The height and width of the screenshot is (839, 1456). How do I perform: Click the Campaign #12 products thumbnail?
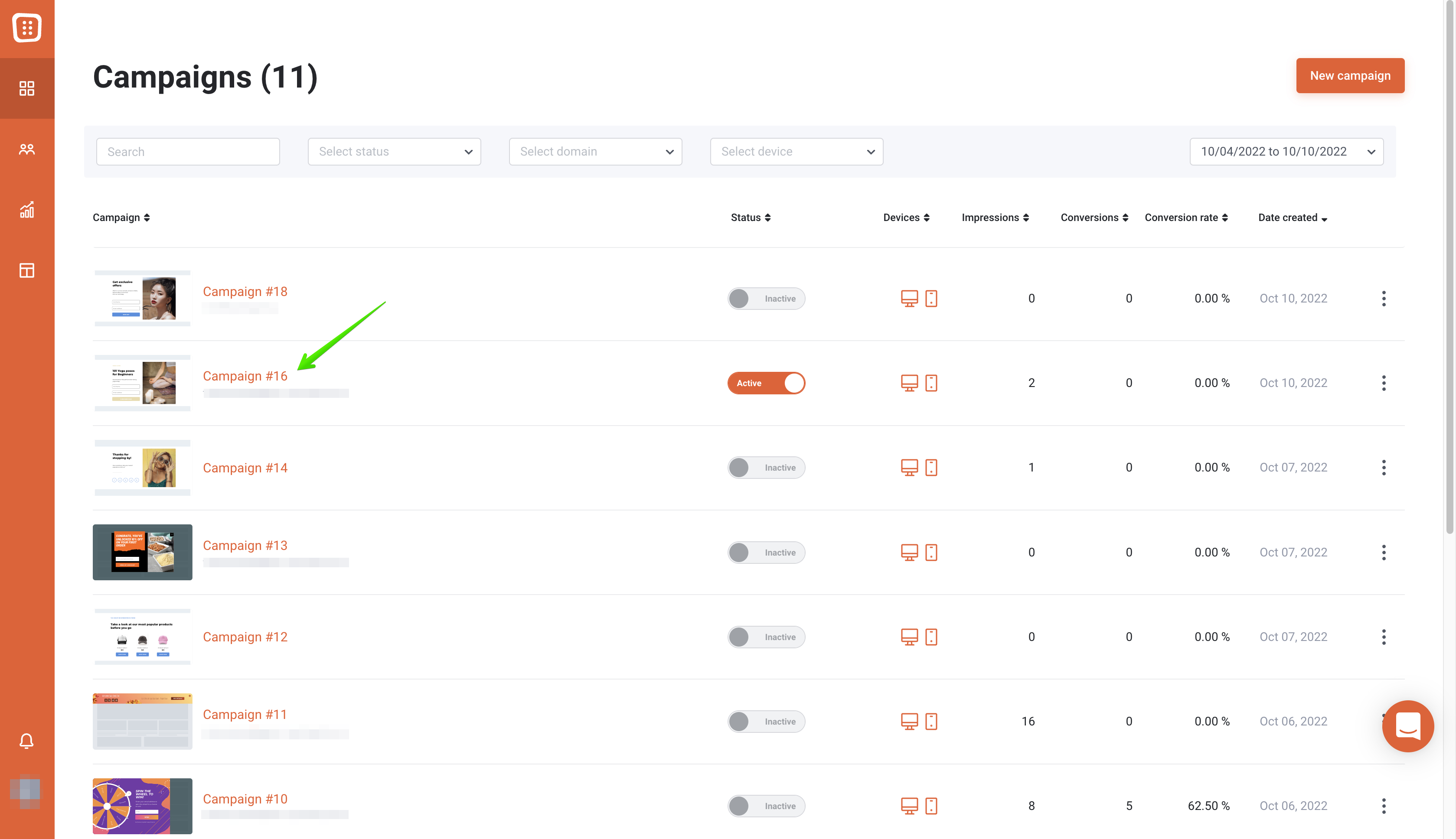[142, 637]
